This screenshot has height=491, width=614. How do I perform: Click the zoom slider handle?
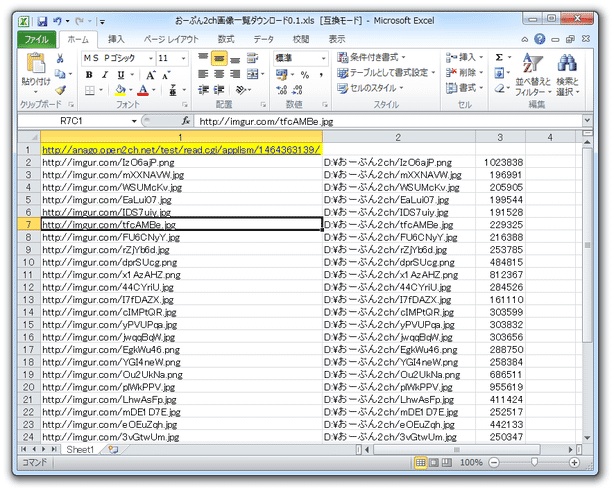534,462
